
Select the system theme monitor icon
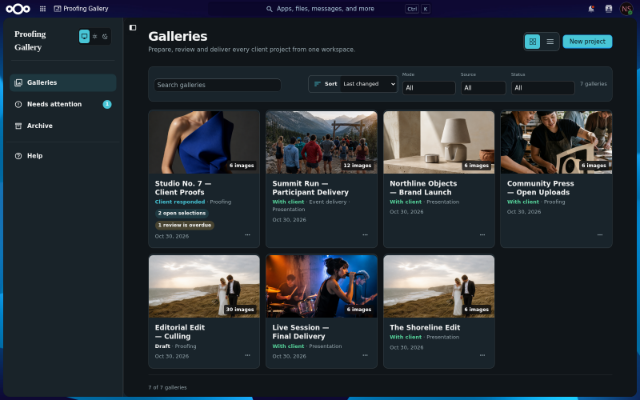point(84,36)
